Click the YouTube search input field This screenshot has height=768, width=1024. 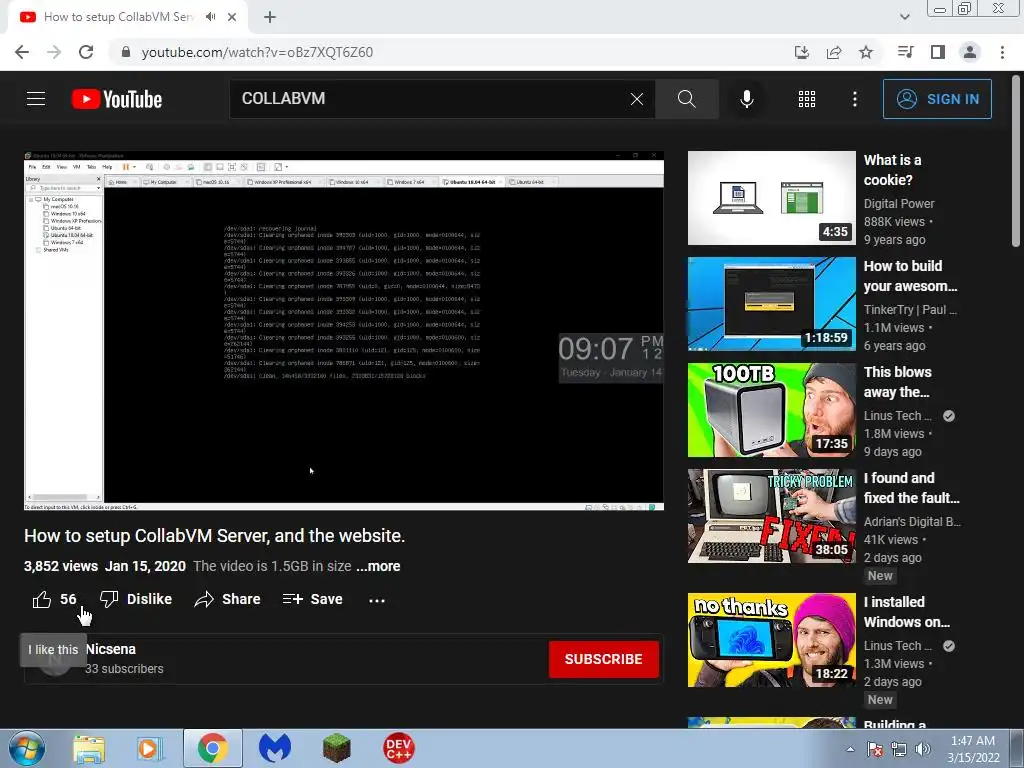coord(431,99)
